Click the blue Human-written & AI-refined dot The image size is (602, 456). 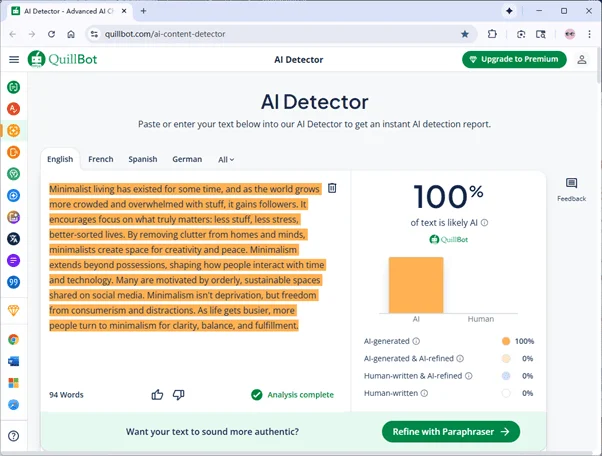(506, 376)
